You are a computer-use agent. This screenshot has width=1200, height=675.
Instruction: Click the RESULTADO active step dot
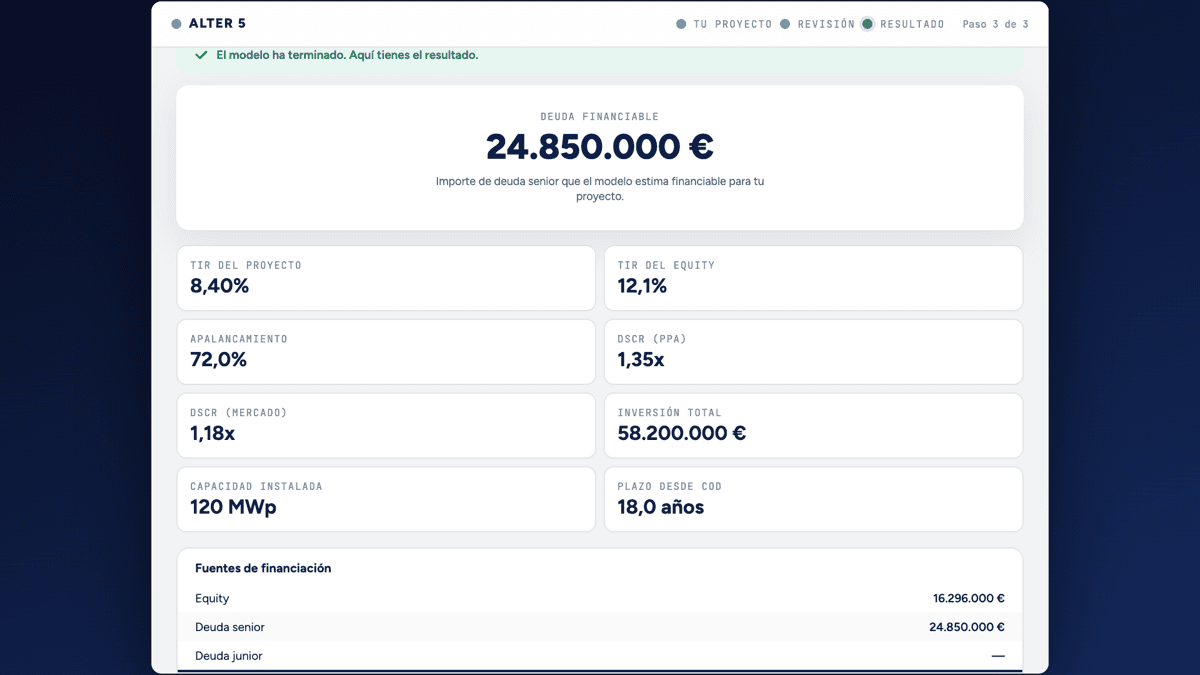click(x=868, y=24)
